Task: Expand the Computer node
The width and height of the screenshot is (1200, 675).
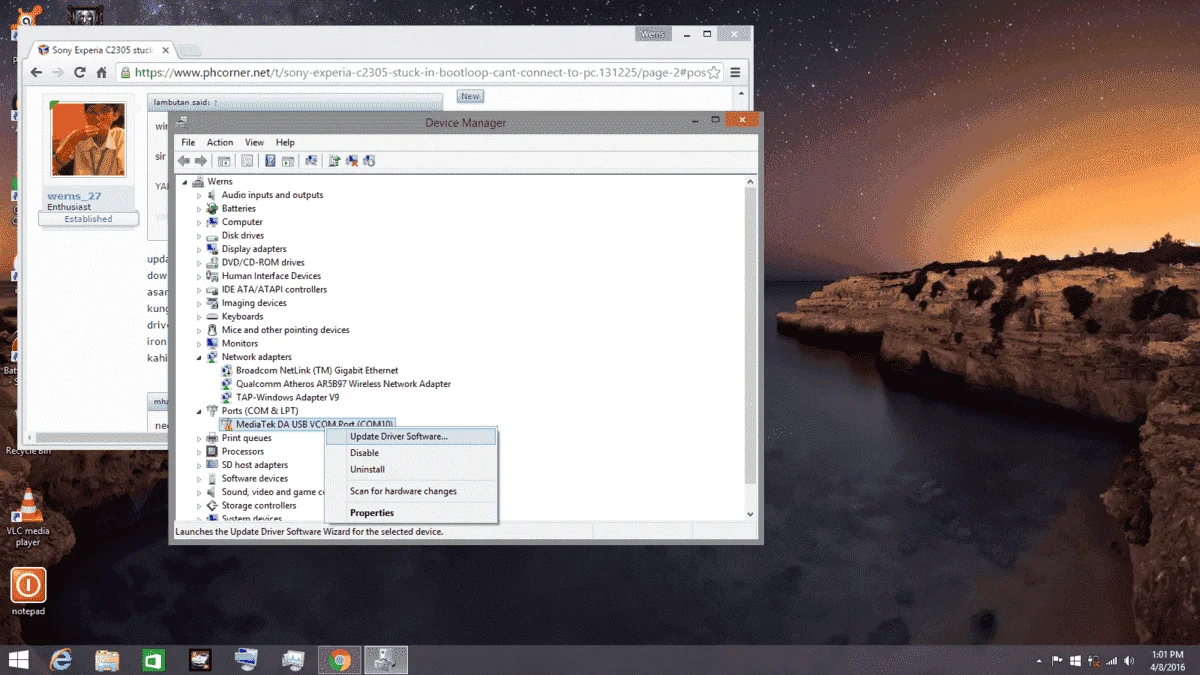Action: (199, 222)
